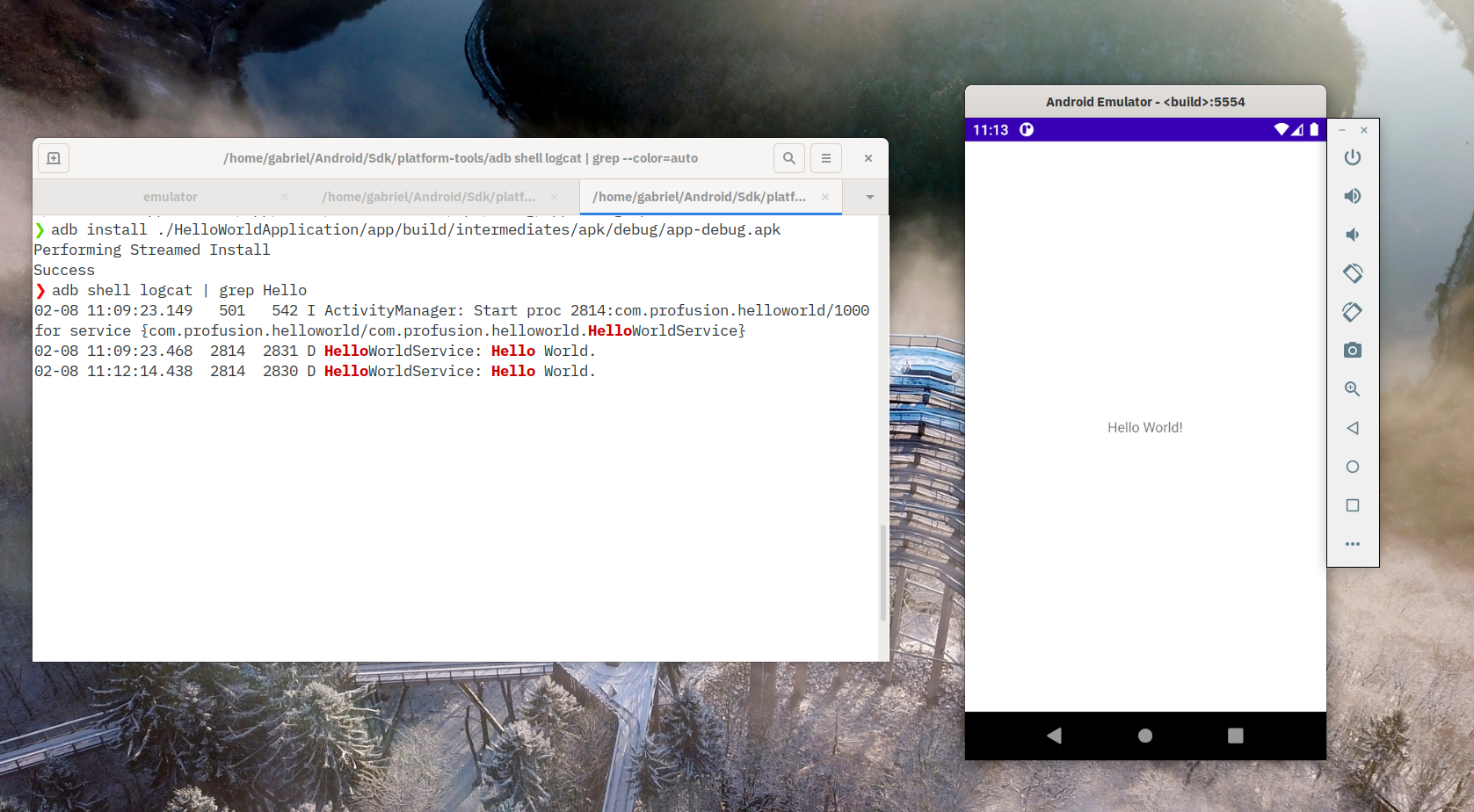
Task: Click the terminal vertical scrollbar
Action: (882, 573)
